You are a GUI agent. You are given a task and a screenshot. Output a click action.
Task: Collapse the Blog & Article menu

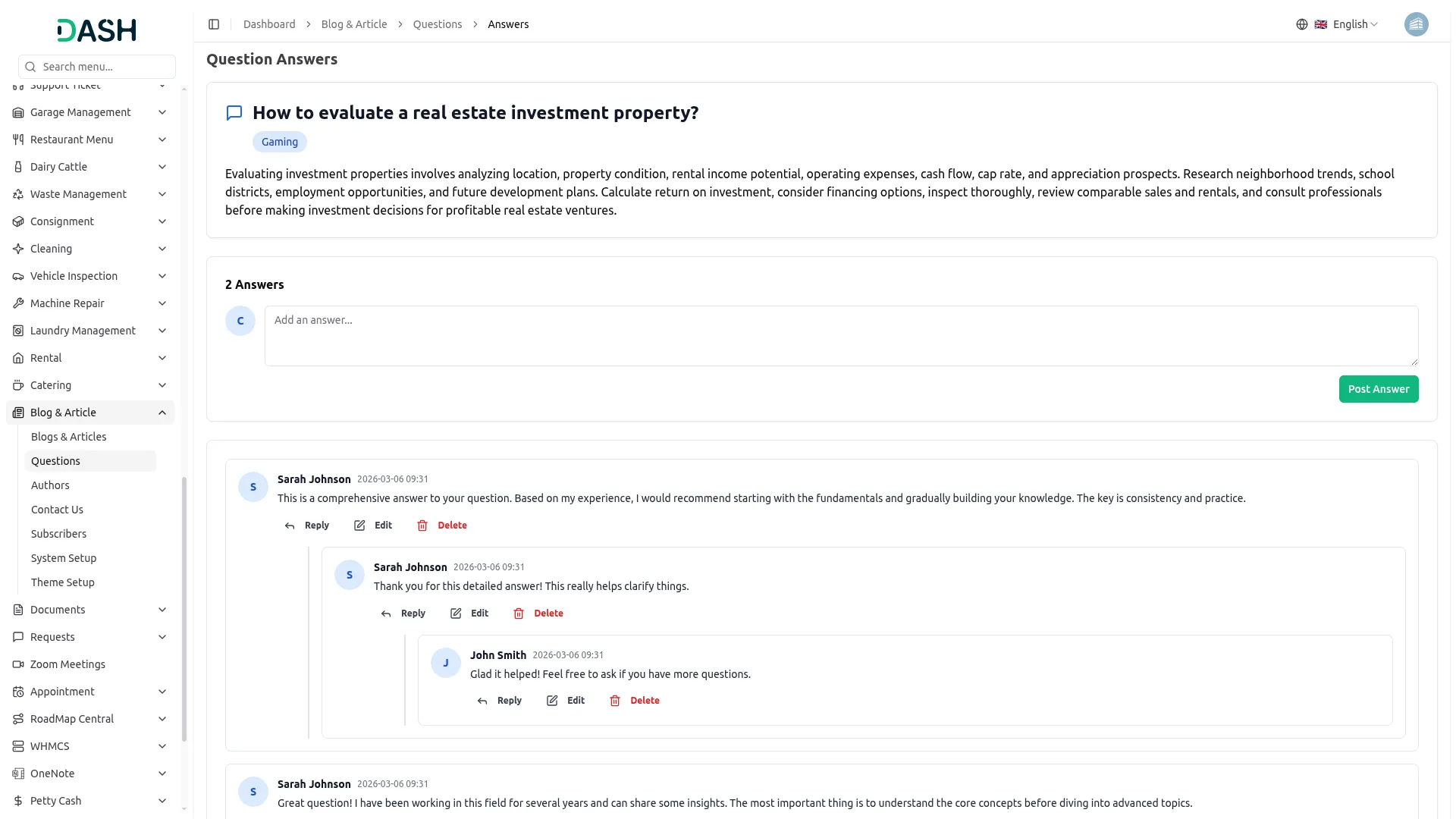coord(162,413)
